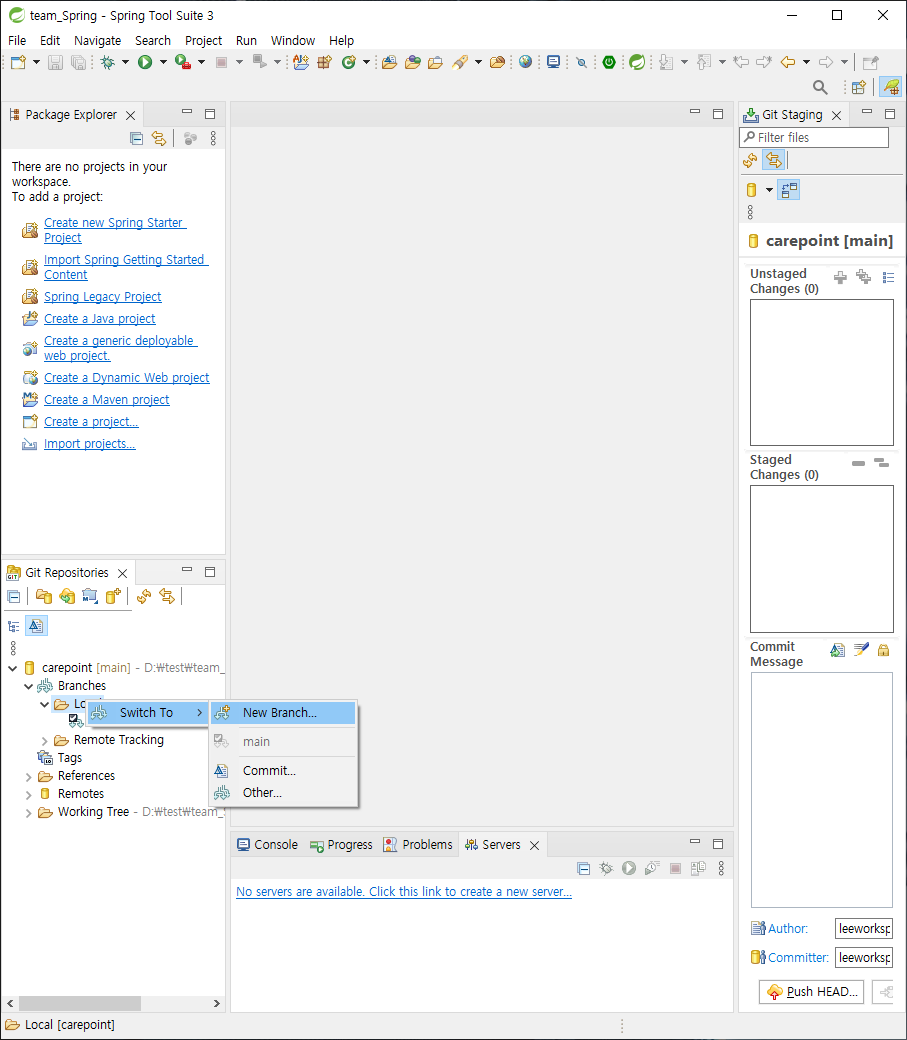907x1040 pixels.
Task: Click web browser globe icon in toolbar
Action: (525, 62)
